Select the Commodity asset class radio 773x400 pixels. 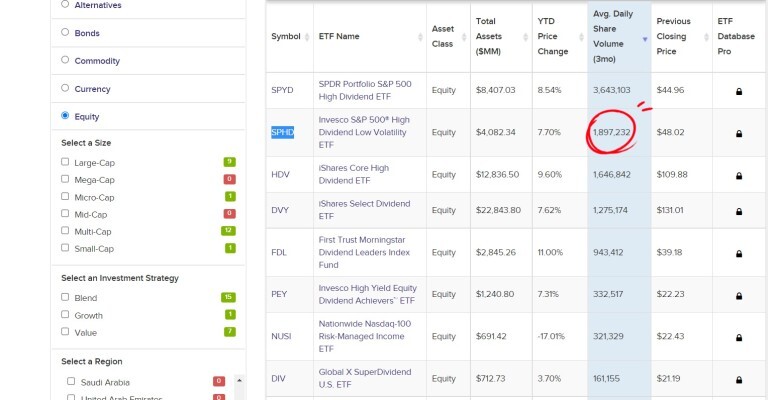tap(65, 60)
